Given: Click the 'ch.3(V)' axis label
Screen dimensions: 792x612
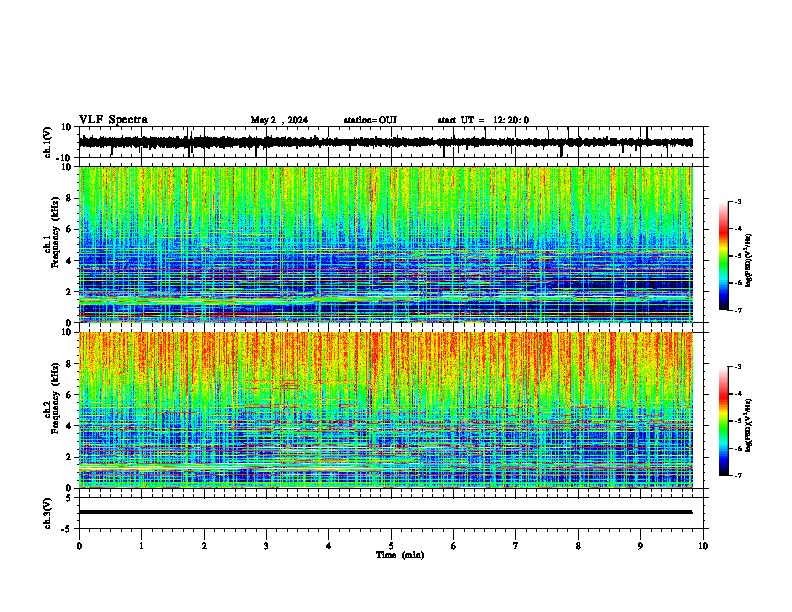Looking at the screenshot, I should [49, 514].
